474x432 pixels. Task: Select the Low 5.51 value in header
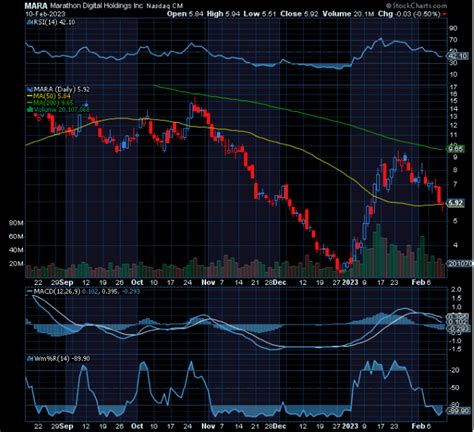point(260,14)
